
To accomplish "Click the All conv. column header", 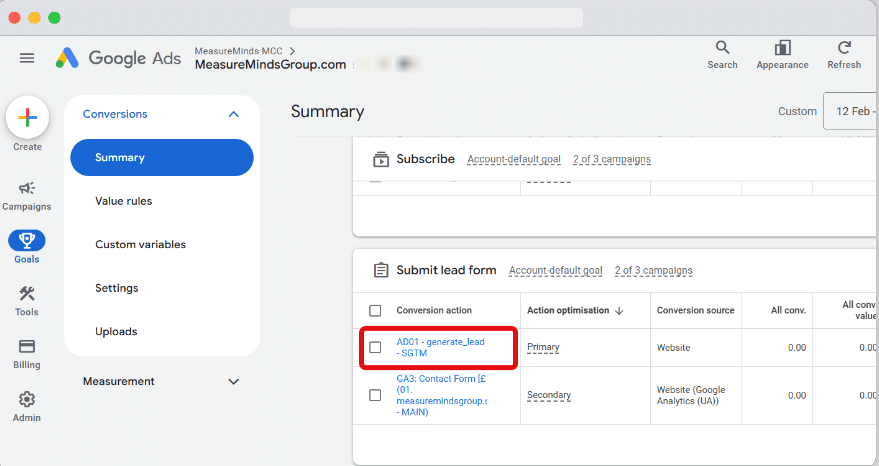I will coord(788,311).
